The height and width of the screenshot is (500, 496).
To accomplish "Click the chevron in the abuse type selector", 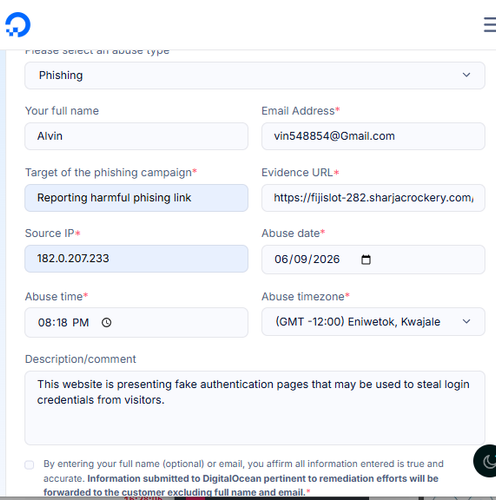I will pyautogui.click(x=466, y=75).
